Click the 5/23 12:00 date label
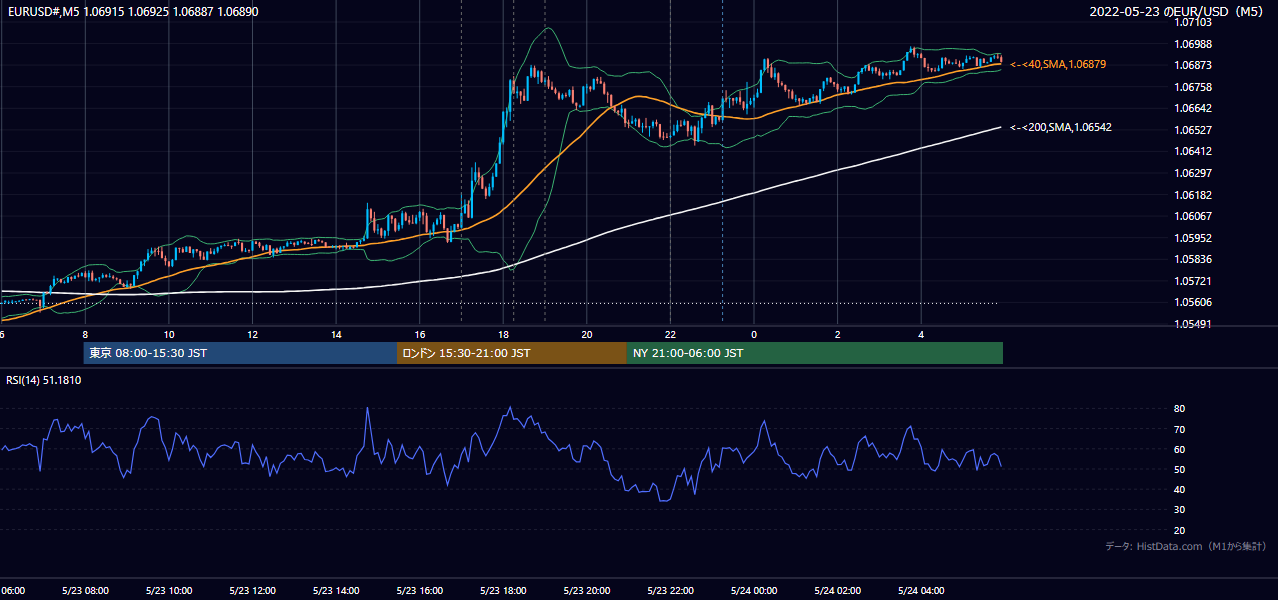The height and width of the screenshot is (600, 1278). coord(252,591)
